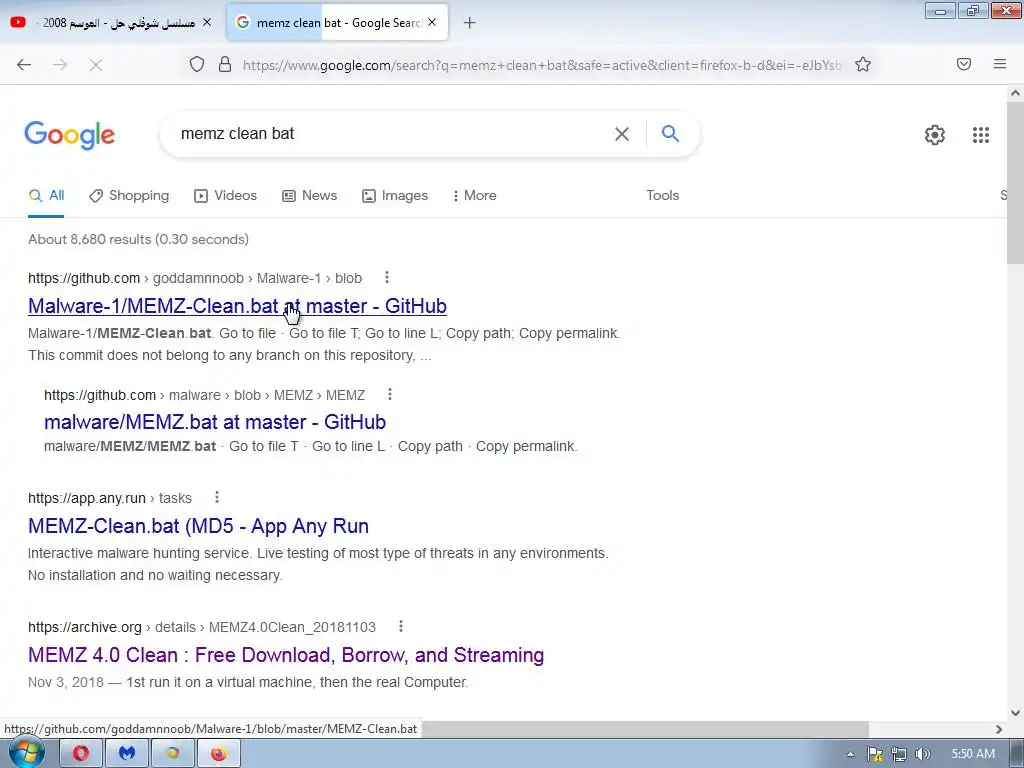
Task: Open Opera from the taskbar
Action: 81,753
